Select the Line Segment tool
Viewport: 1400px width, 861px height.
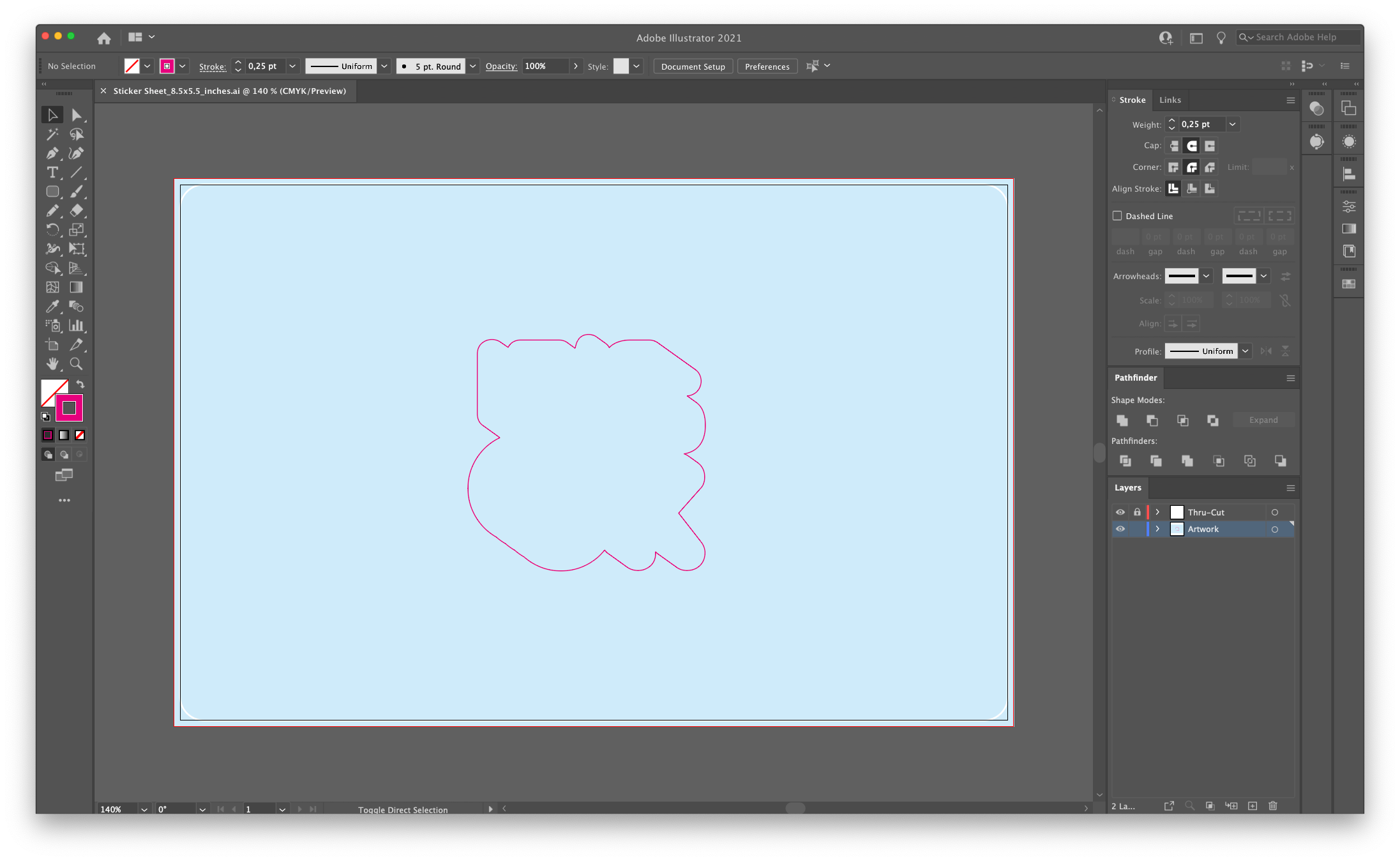[x=77, y=172]
